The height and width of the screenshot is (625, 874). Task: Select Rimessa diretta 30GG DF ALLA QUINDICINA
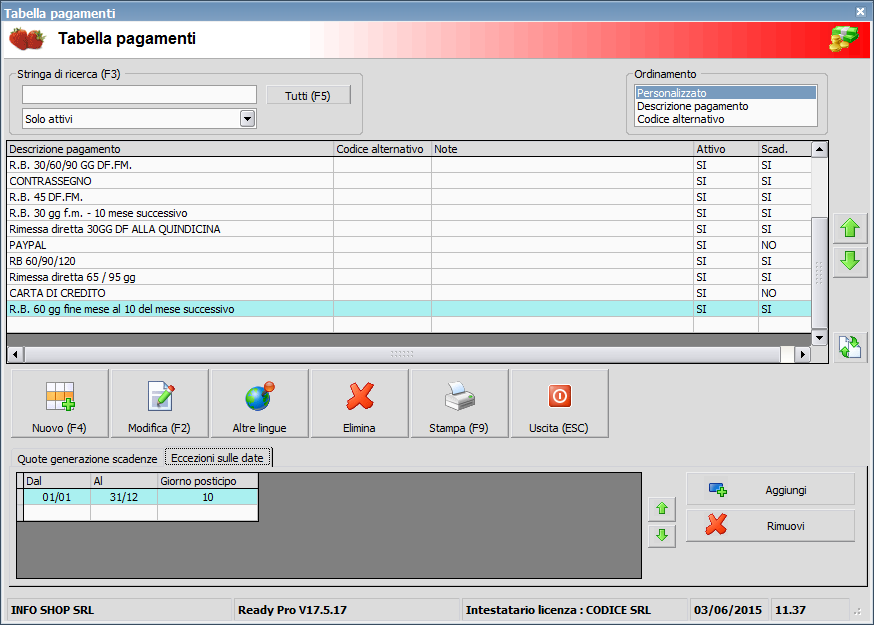(x=409, y=229)
